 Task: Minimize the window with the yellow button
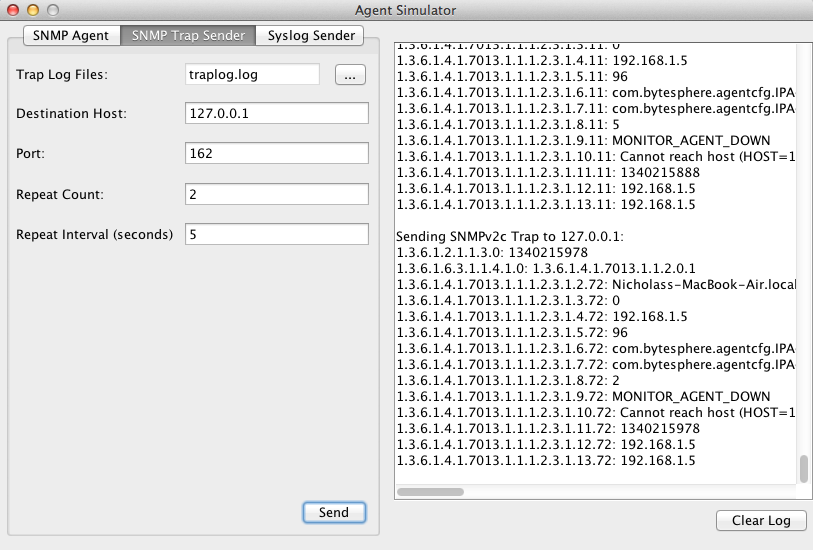[32, 10]
